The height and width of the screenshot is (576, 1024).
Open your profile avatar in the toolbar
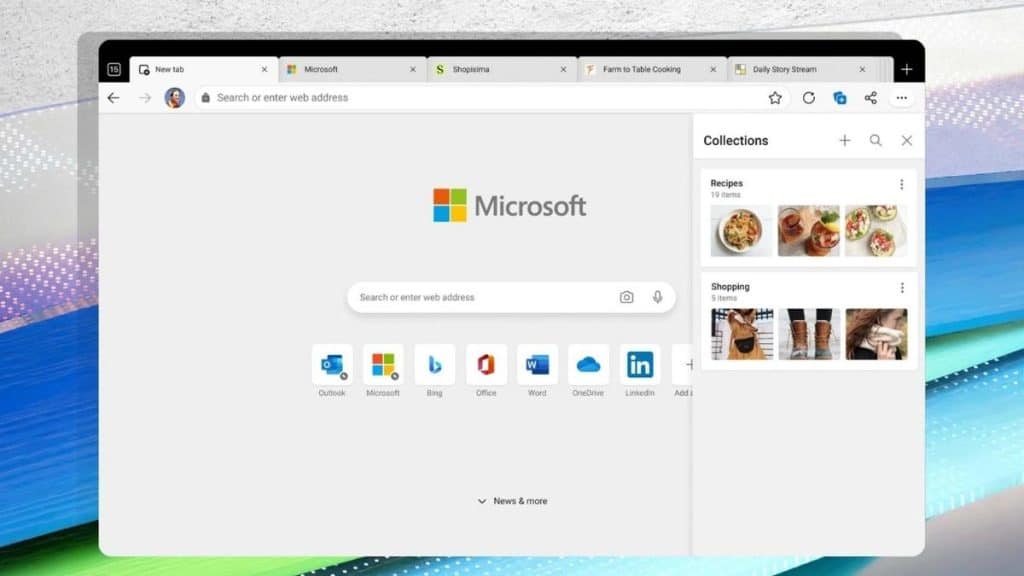tap(175, 97)
